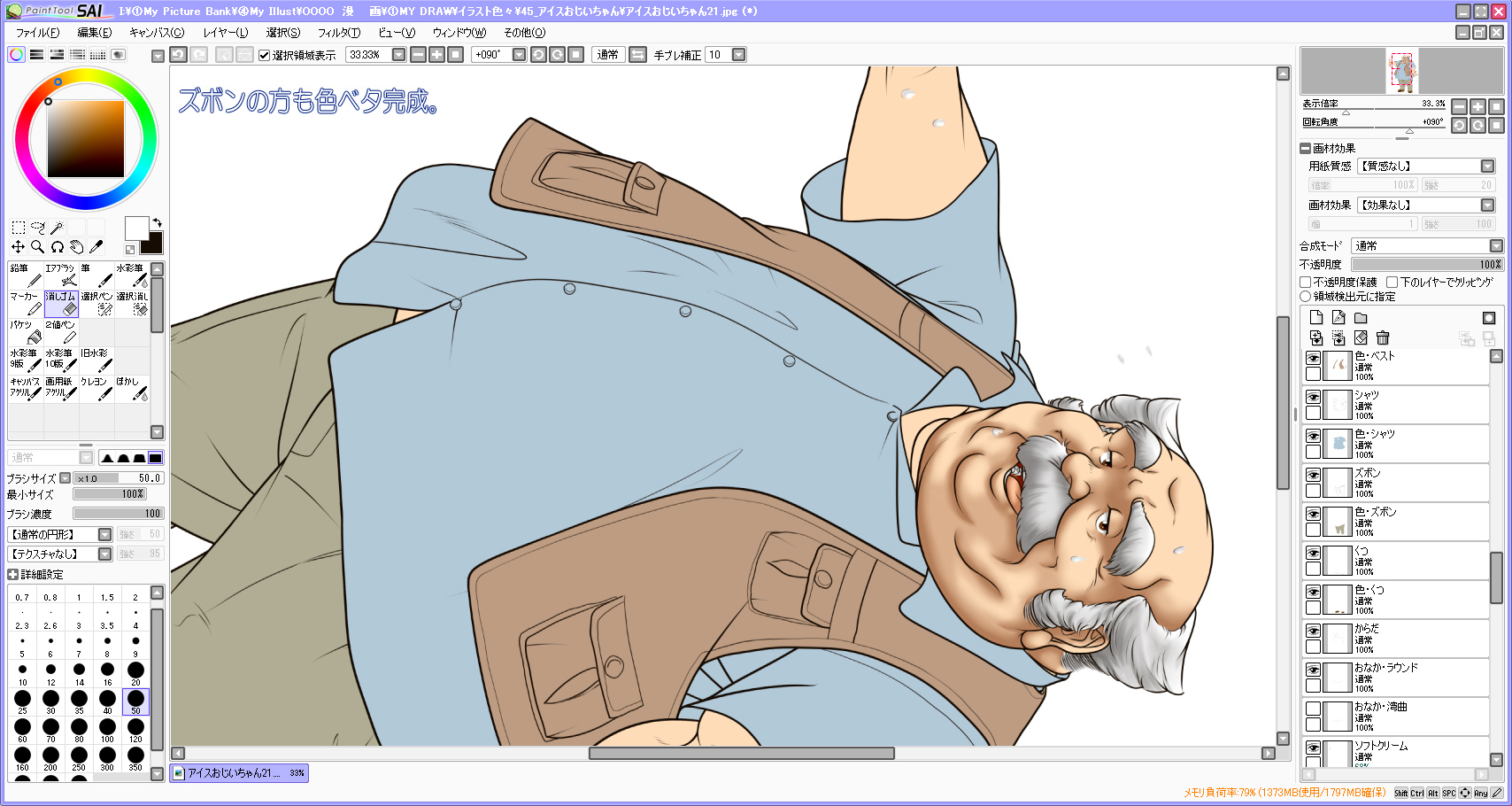This screenshot has width=1512, height=806.
Task: Click the ブラシサイズ brush size field
Action: point(118,478)
